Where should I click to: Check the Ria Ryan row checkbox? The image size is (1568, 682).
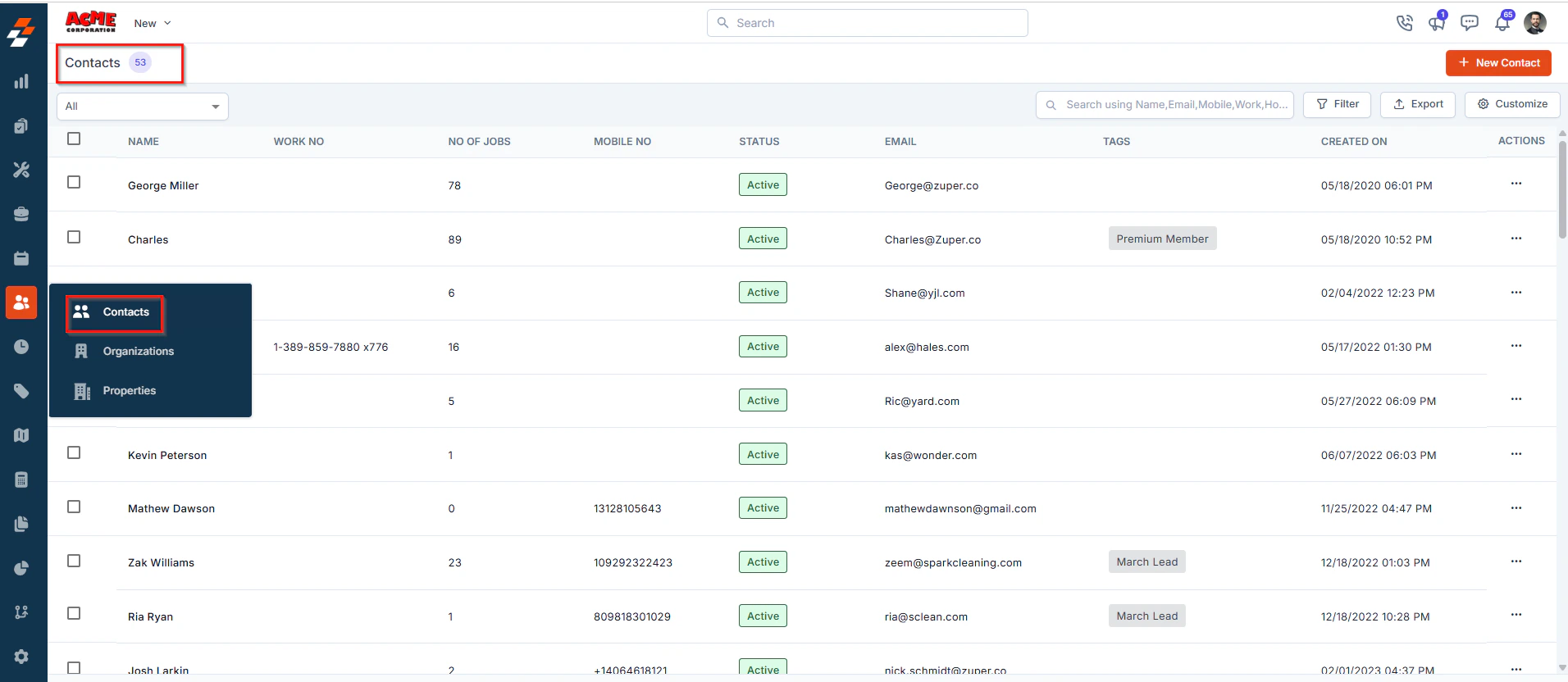click(x=74, y=613)
